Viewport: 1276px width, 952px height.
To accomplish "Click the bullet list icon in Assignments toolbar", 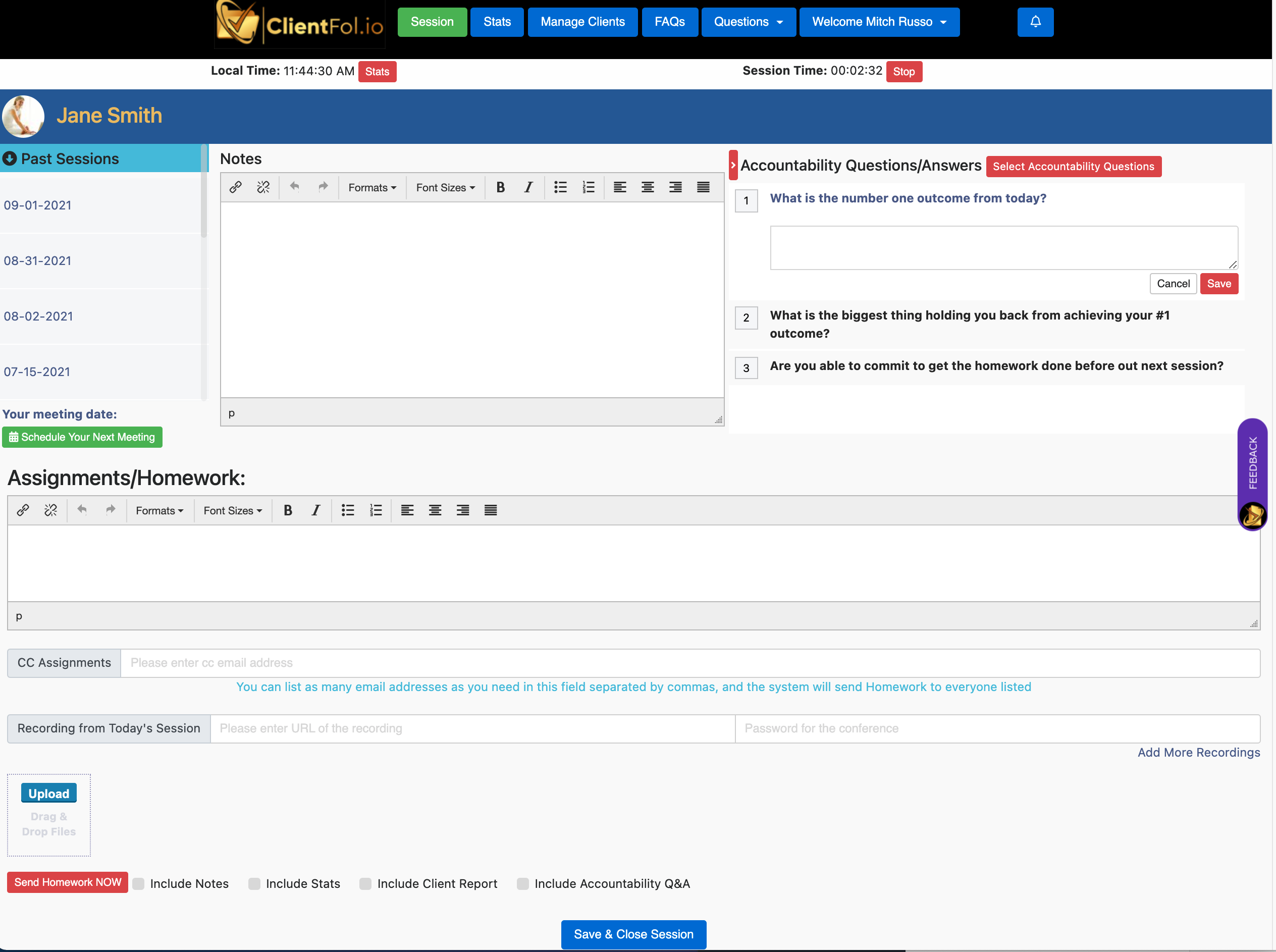I will click(x=347, y=510).
